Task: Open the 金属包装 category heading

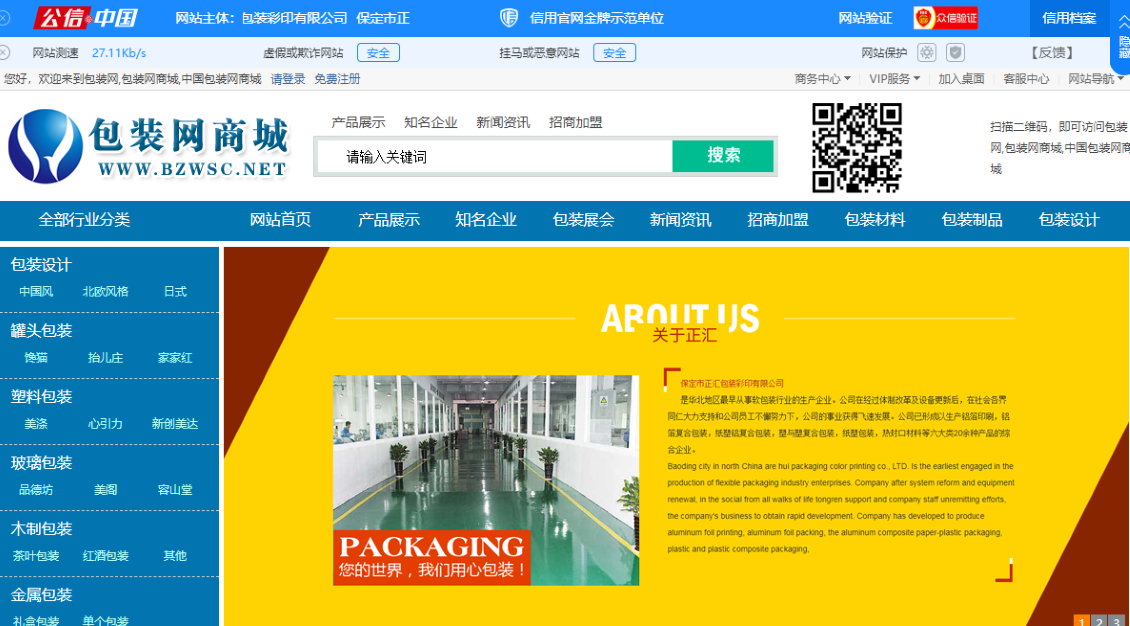Action: coord(41,595)
